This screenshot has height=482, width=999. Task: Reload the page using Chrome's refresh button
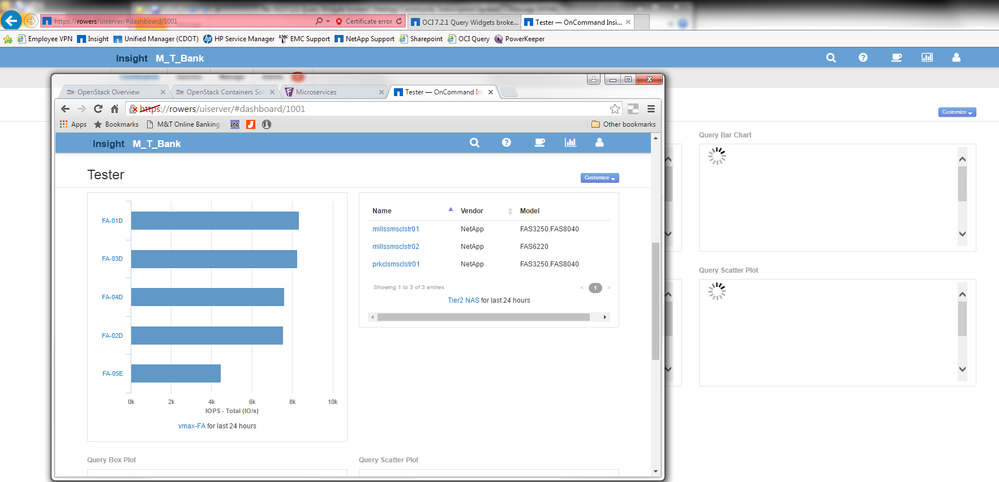point(98,109)
